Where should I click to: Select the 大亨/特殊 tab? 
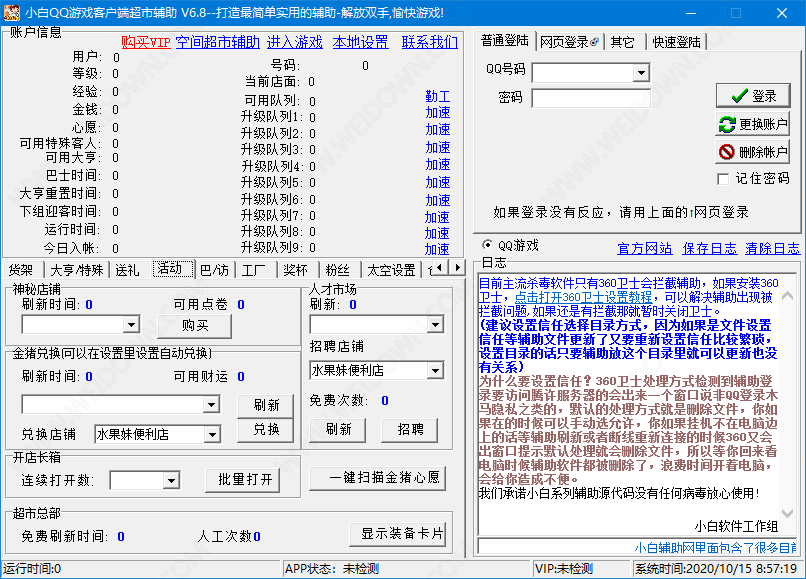click(x=78, y=270)
